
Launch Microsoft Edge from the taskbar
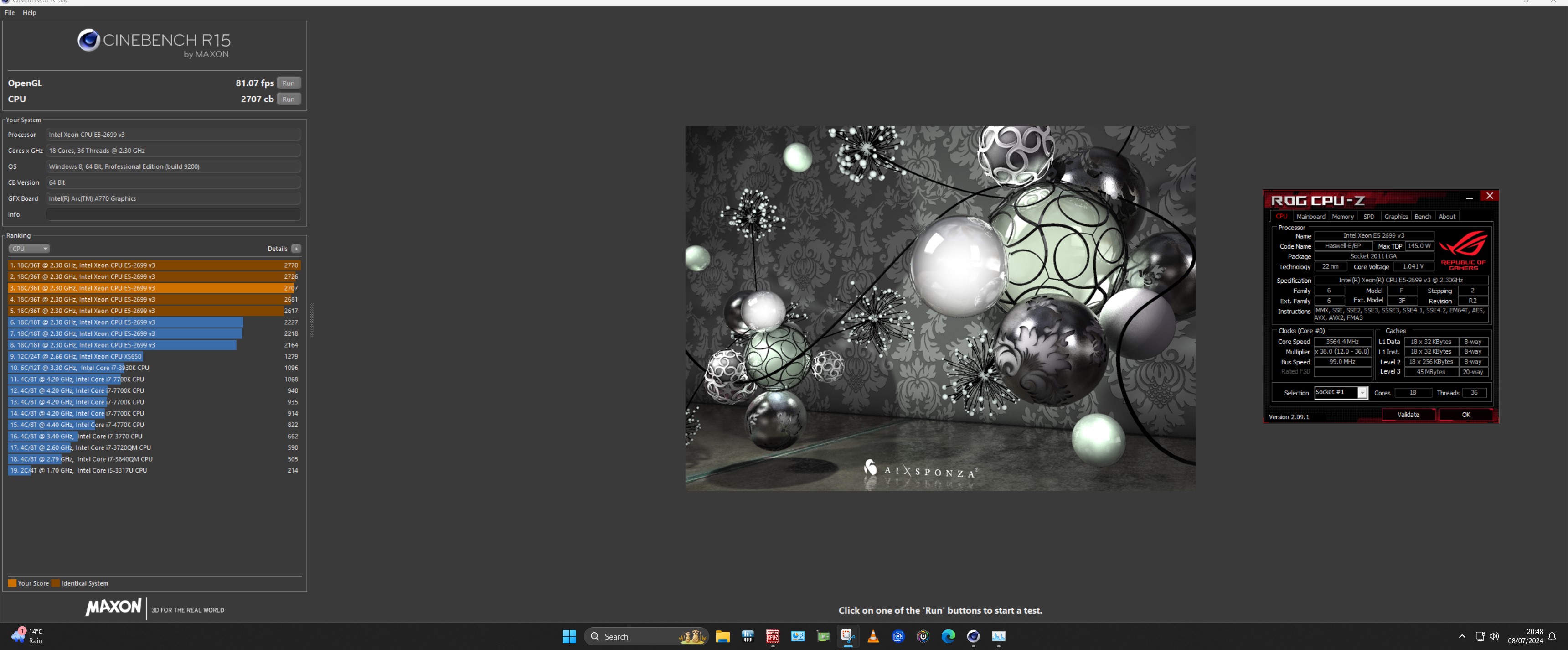pos(949,637)
